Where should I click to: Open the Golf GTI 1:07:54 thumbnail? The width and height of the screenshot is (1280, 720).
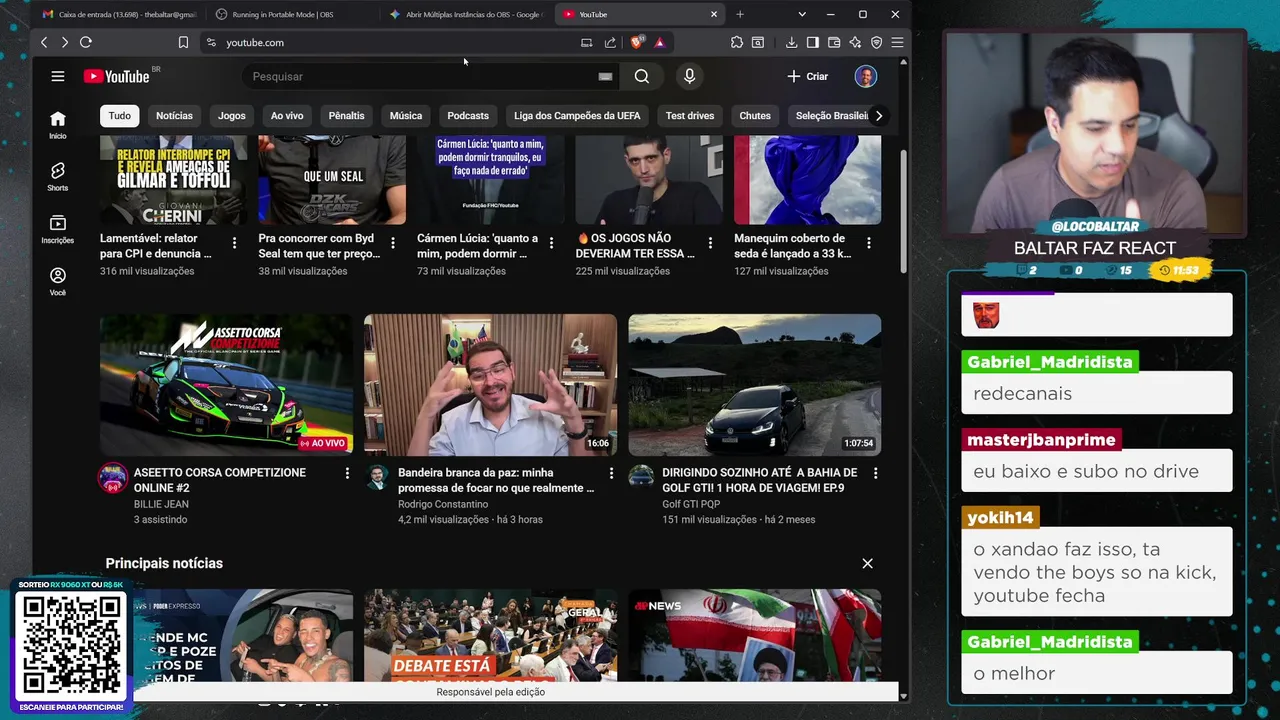755,385
